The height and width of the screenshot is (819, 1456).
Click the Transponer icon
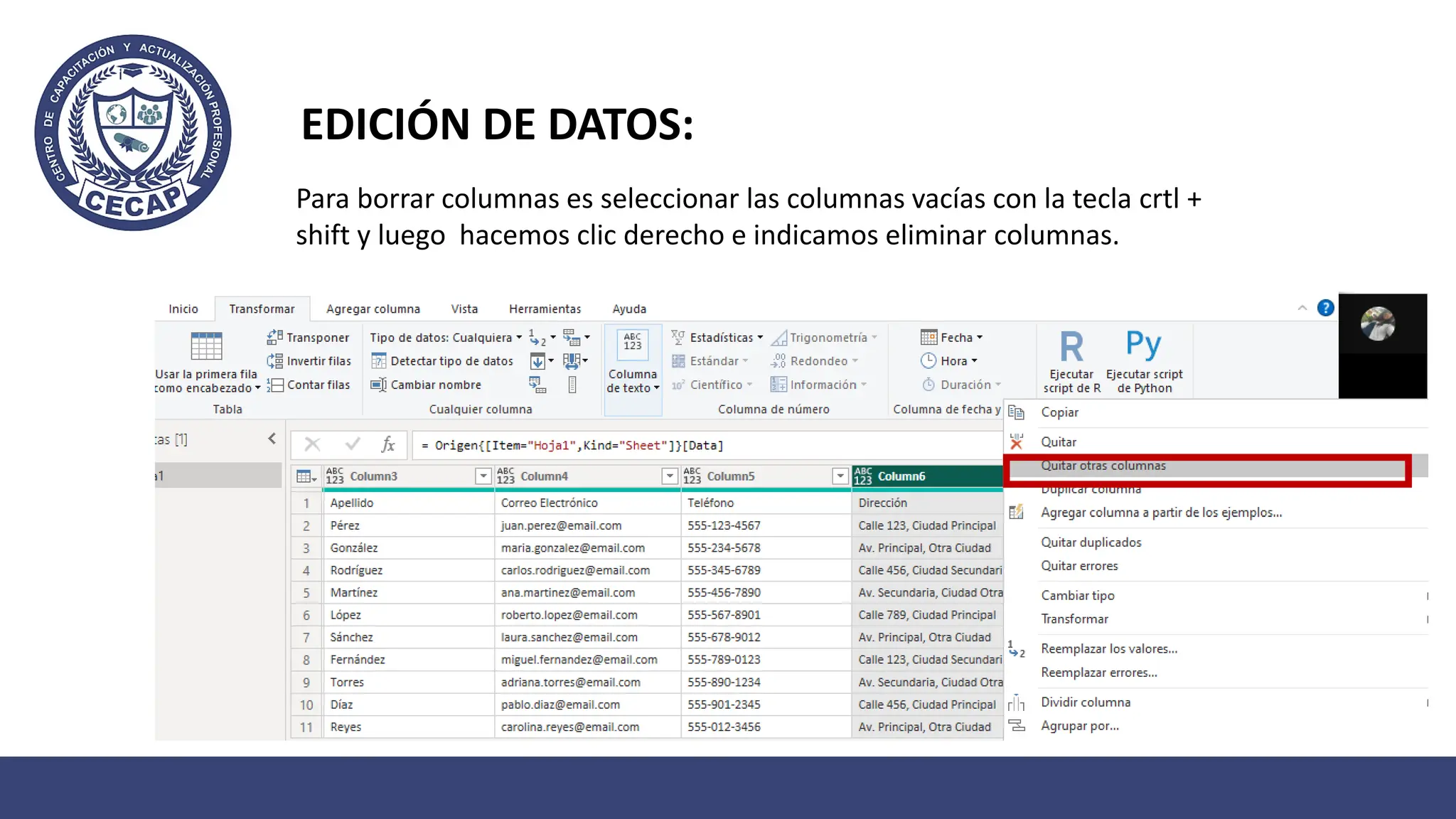coord(275,337)
